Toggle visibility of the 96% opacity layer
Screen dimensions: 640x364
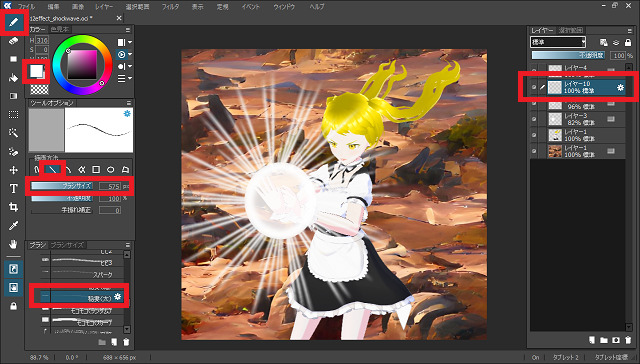coord(534,104)
